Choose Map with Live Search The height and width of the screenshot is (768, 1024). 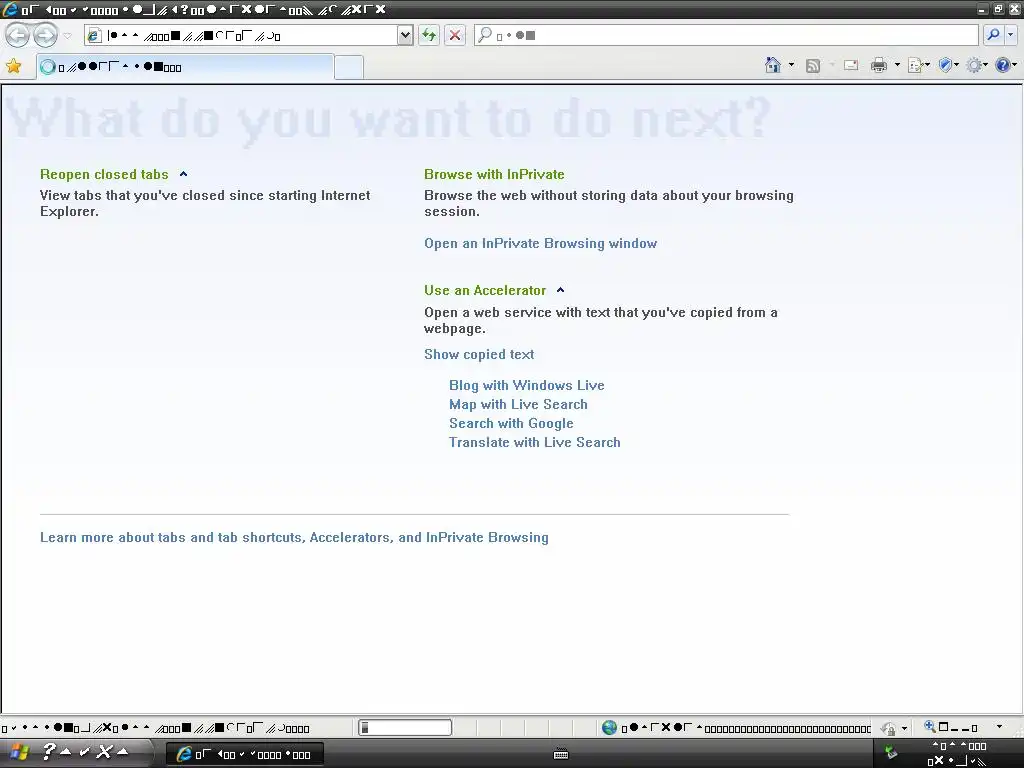[x=518, y=404]
